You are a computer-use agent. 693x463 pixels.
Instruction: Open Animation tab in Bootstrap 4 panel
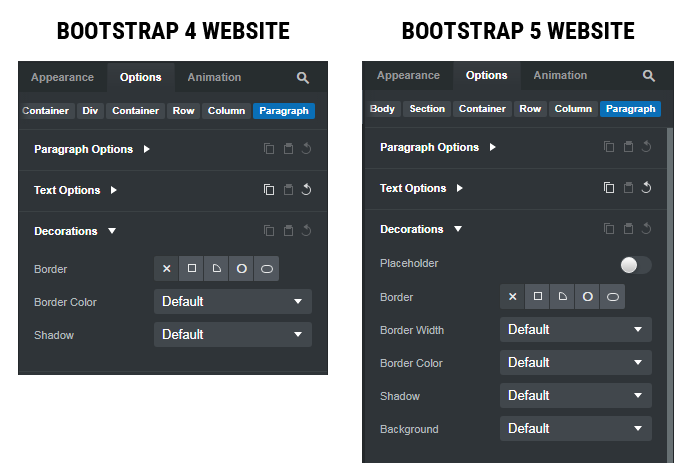point(214,77)
